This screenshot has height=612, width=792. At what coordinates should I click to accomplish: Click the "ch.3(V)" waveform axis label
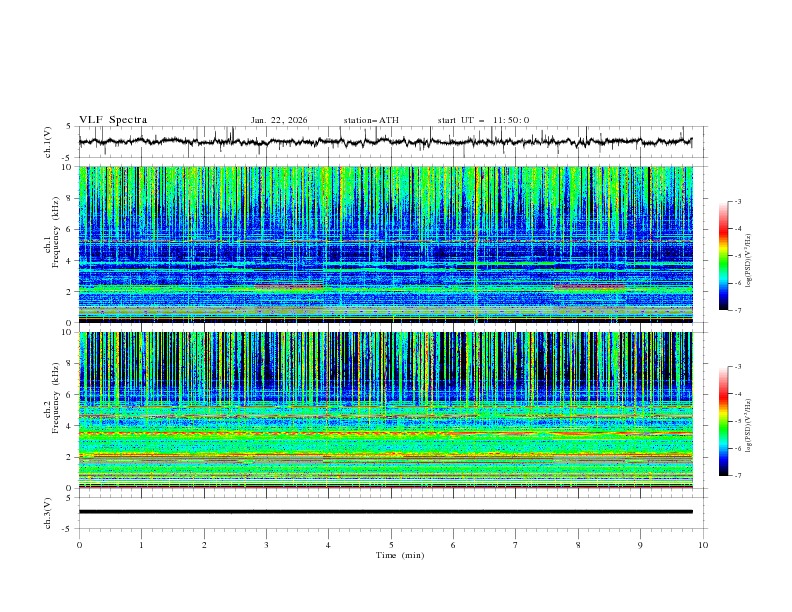(x=49, y=512)
